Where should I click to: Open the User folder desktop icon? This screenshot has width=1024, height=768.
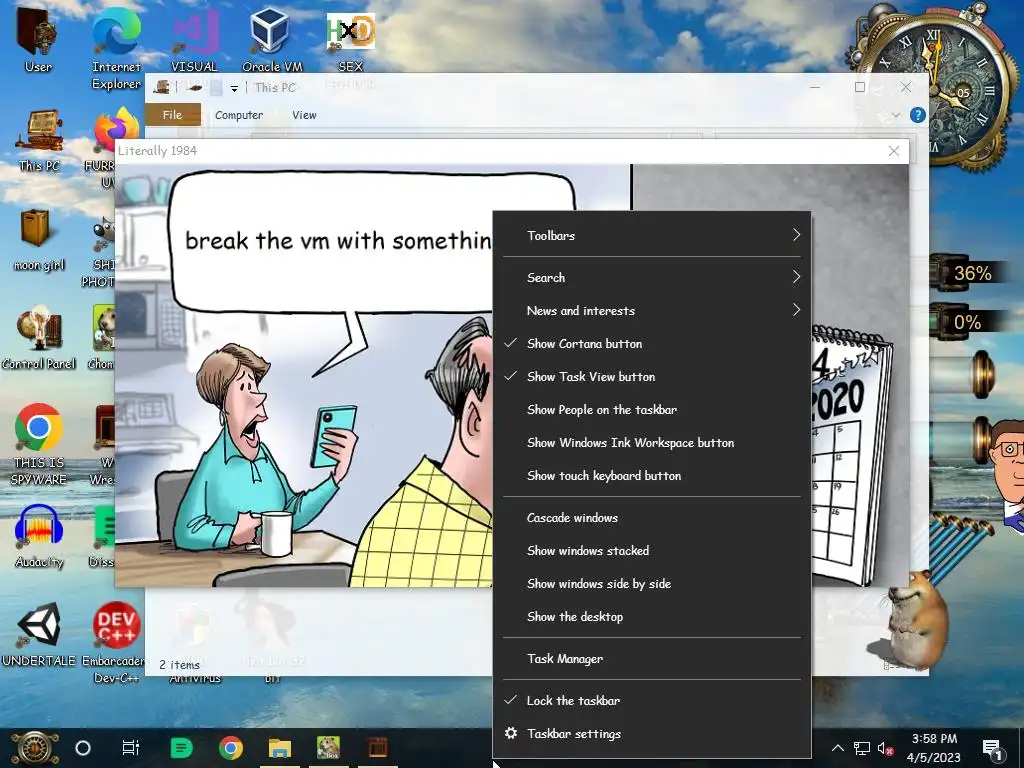[x=37, y=39]
